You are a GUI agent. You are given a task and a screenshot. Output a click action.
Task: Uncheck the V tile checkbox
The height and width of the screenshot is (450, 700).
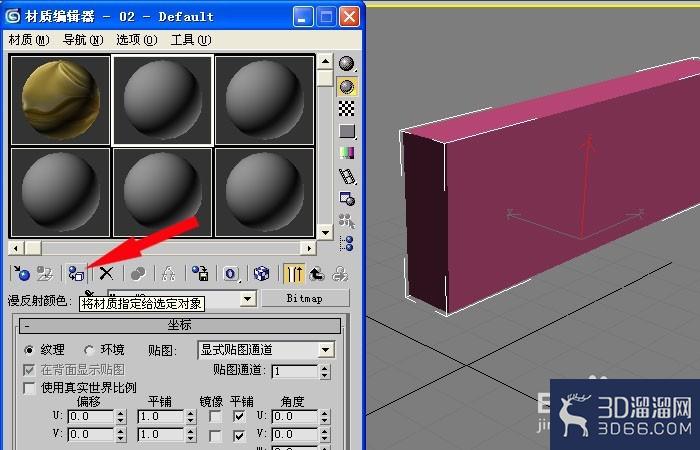(x=239, y=435)
